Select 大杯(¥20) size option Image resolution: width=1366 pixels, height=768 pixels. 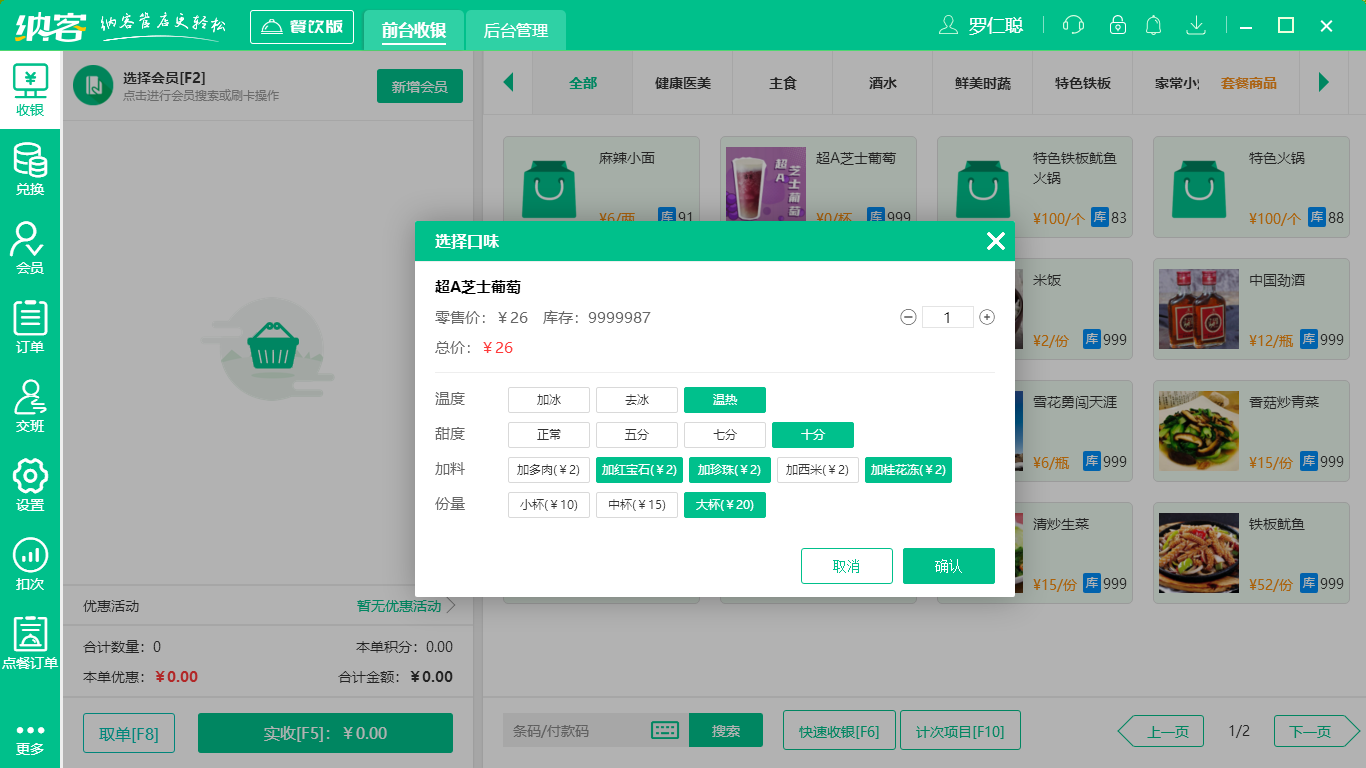(725, 505)
